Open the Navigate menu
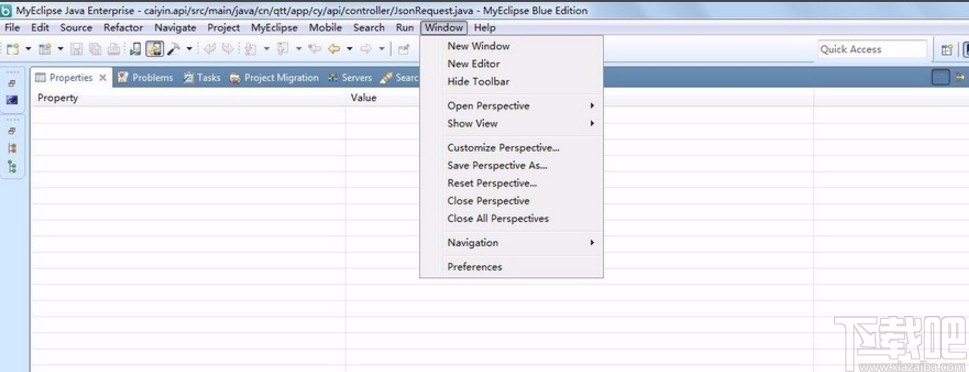This screenshot has height=372, width=969. pos(176,27)
